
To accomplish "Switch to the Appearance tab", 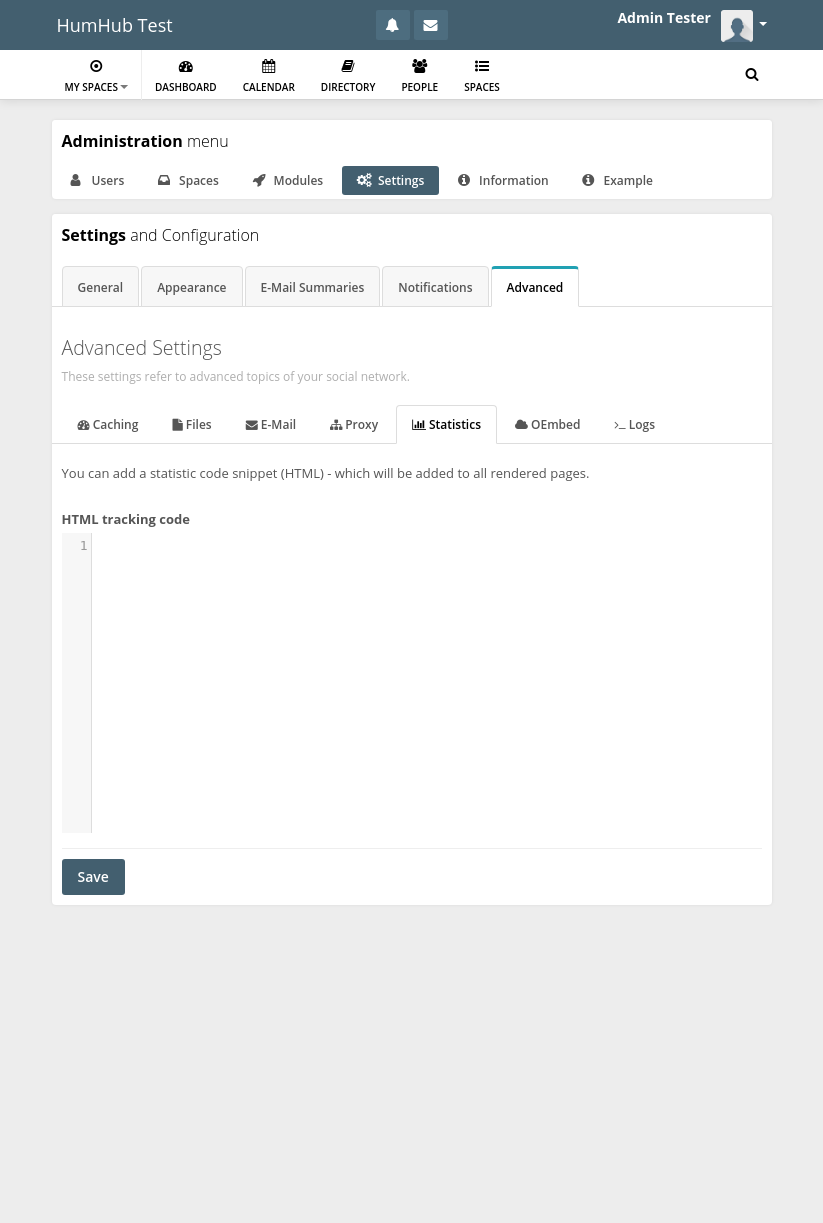I will pos(191,287).
